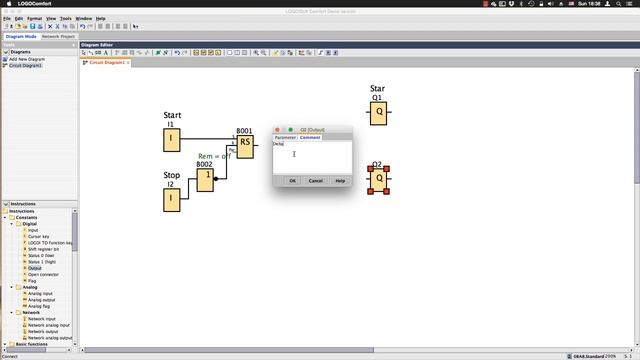Open the View menu
Screen dimensions: 640x360
(x=51, y=19)
